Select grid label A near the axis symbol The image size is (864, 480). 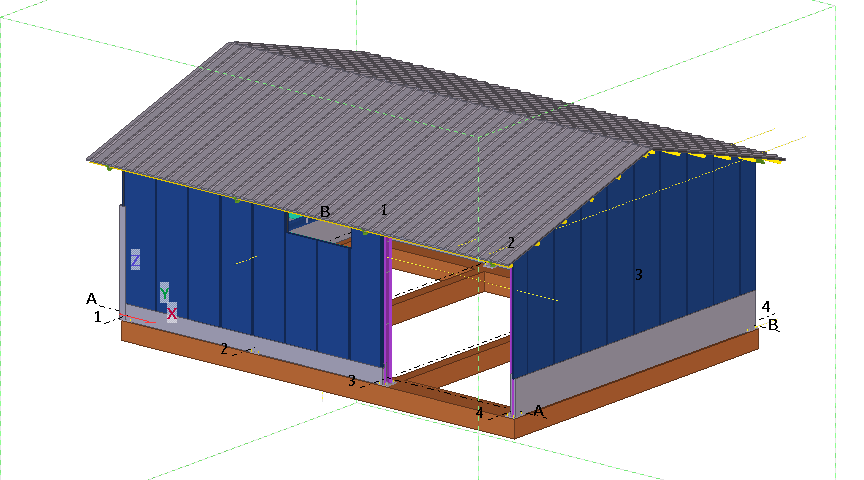(x=91, y=299)
